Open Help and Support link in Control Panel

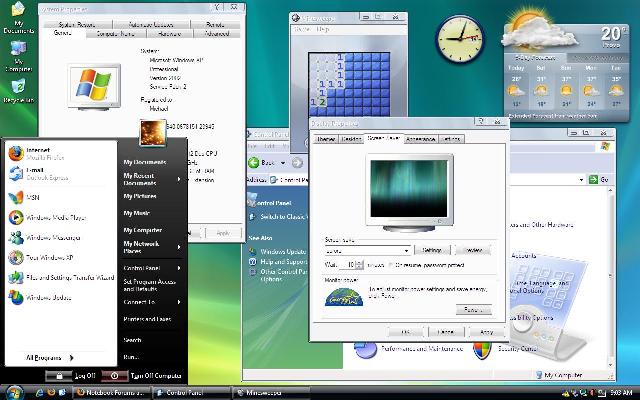[283, 262]
